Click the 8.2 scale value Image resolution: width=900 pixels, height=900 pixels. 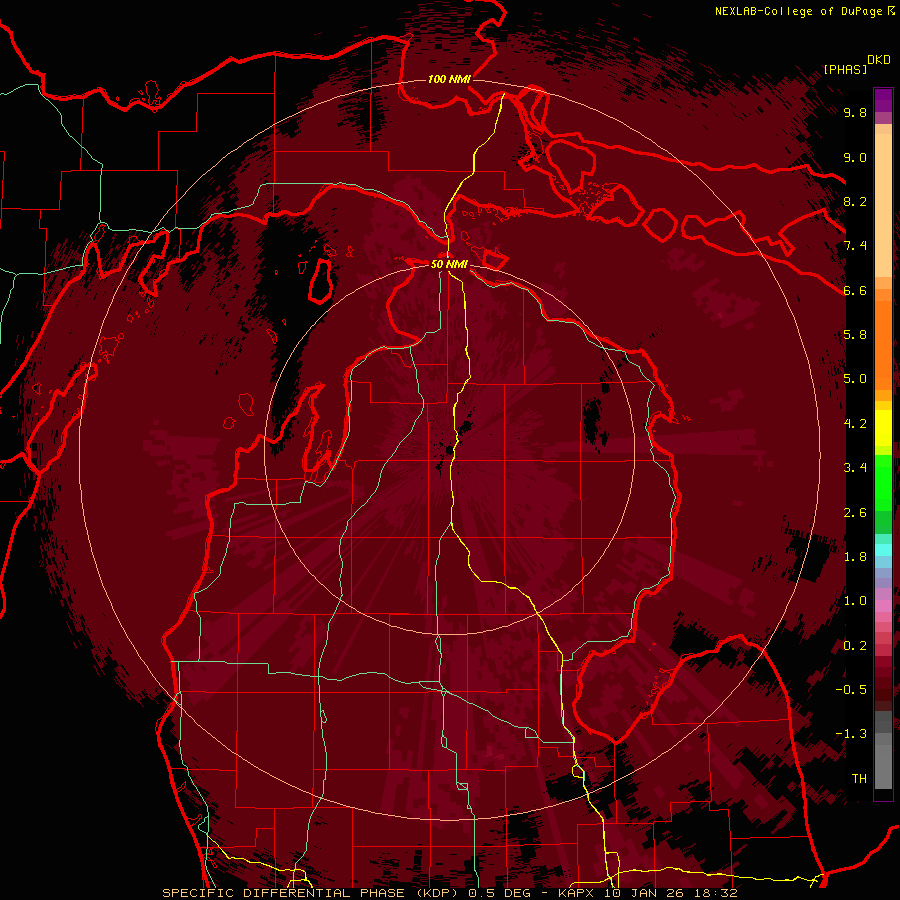pyautogui.click(x=855, y=201)
